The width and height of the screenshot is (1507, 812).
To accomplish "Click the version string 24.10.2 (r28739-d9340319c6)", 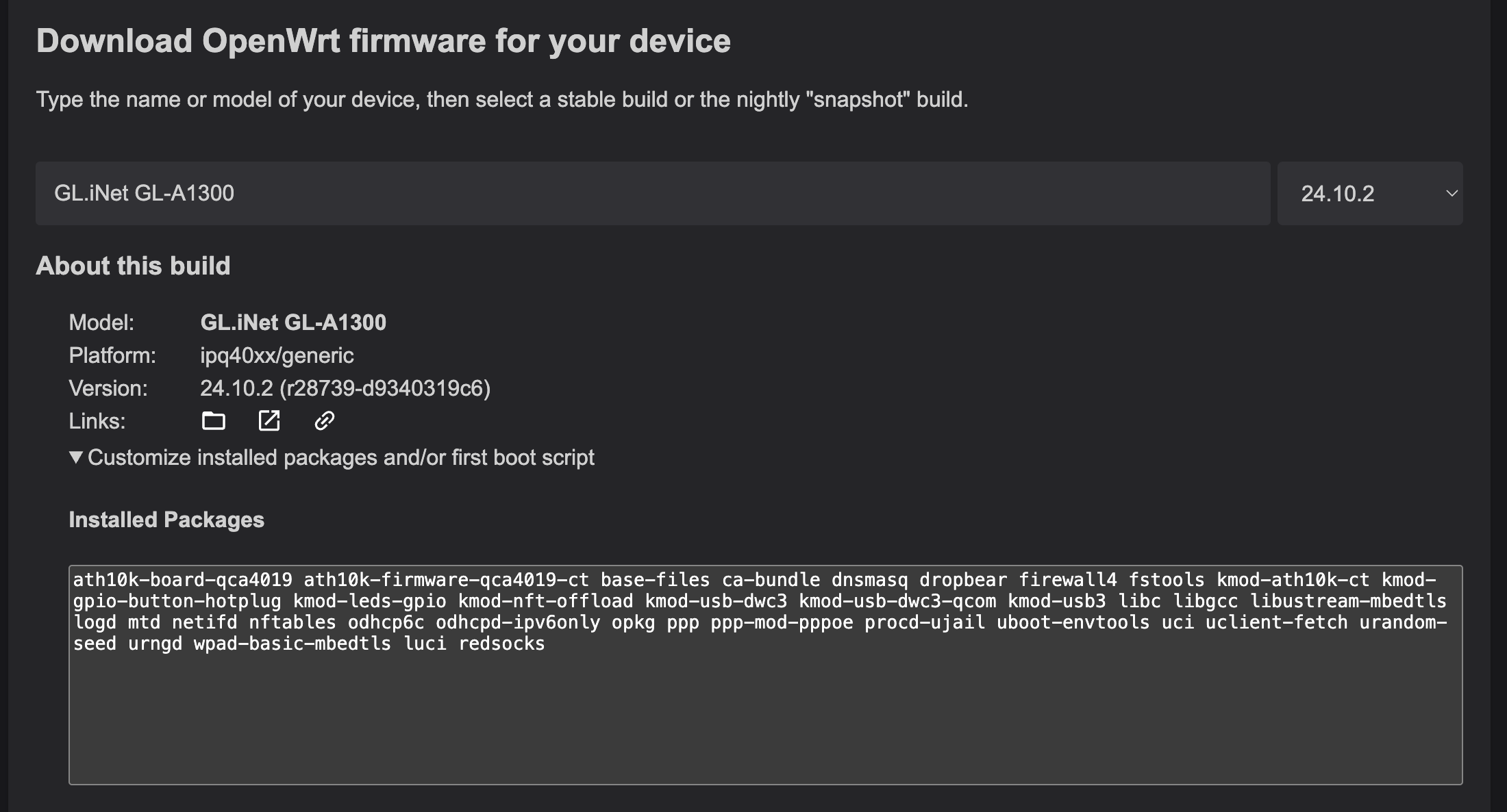I will pos(345,388).
